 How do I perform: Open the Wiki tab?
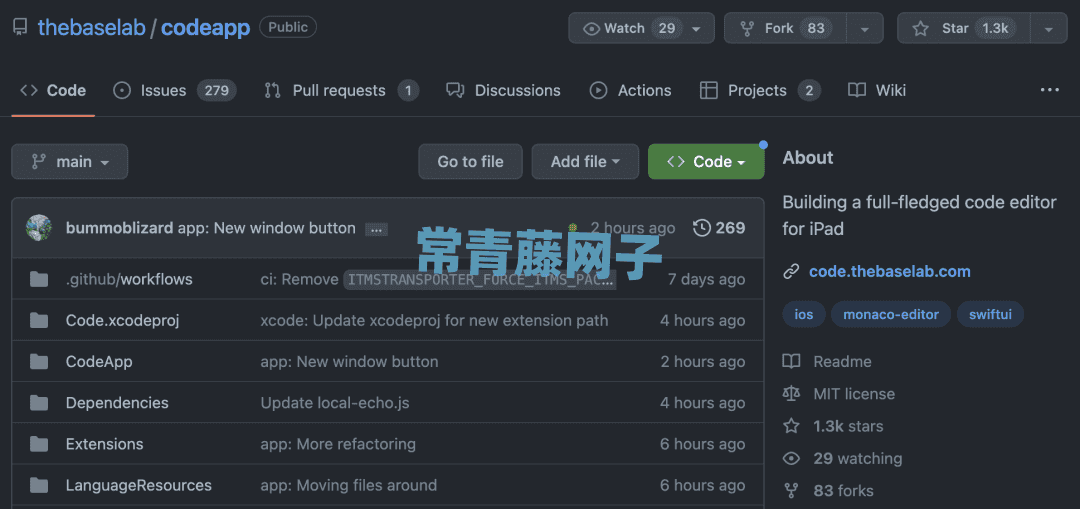tap(877, 90)
